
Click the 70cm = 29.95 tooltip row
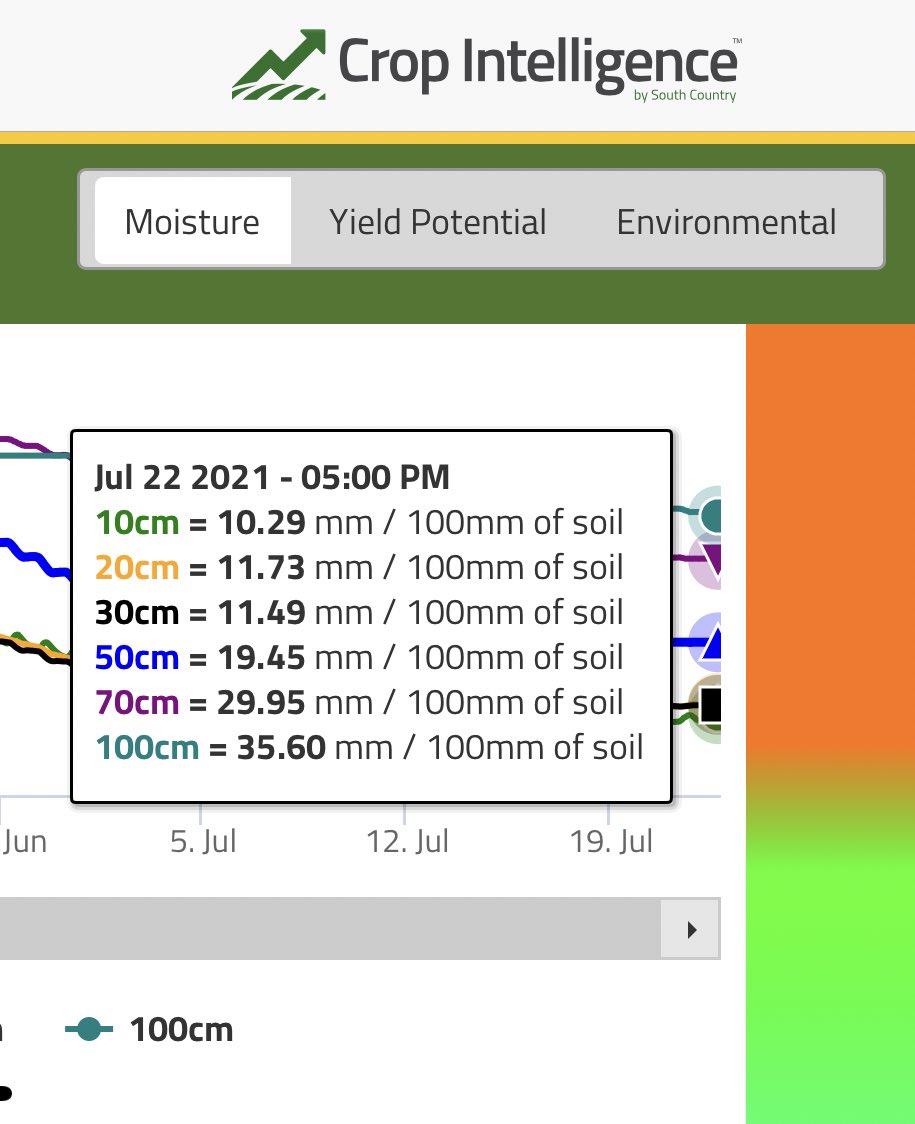[359, 702]
